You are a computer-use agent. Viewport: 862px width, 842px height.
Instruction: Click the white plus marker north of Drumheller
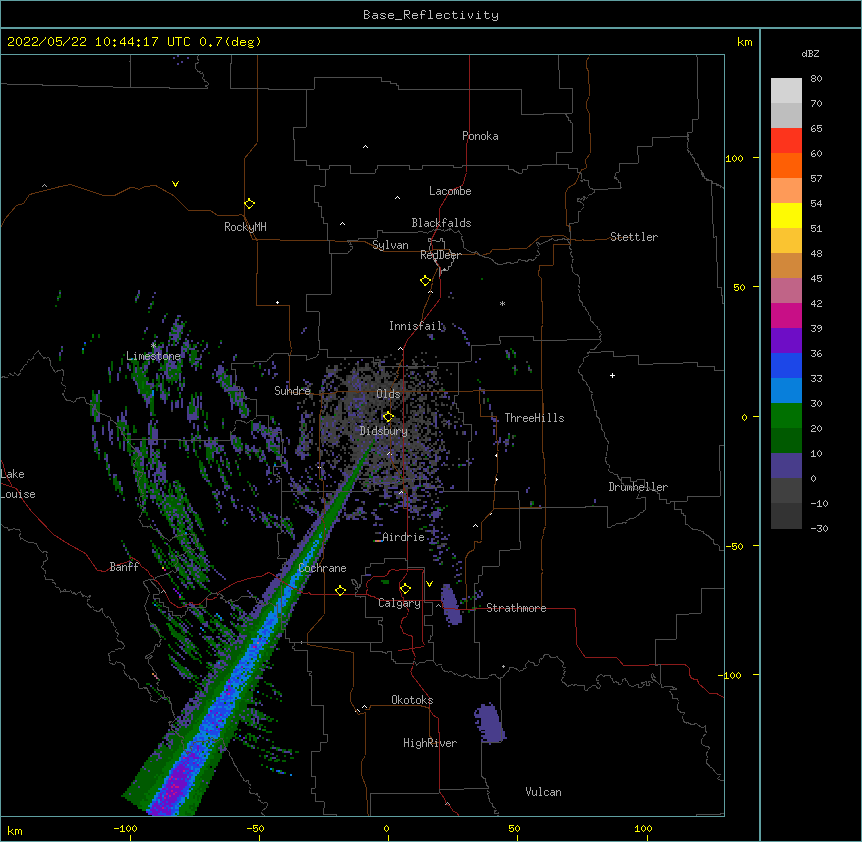(x=612, y=375)
